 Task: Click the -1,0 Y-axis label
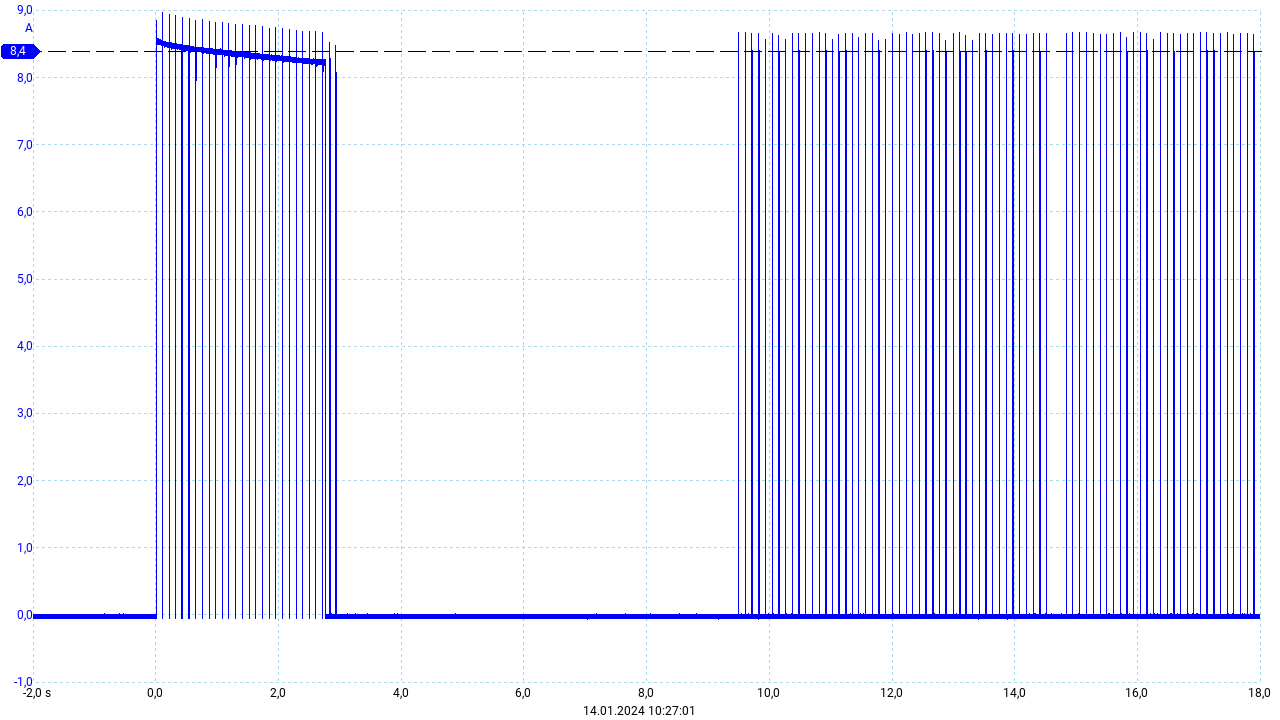coord(23,682)
